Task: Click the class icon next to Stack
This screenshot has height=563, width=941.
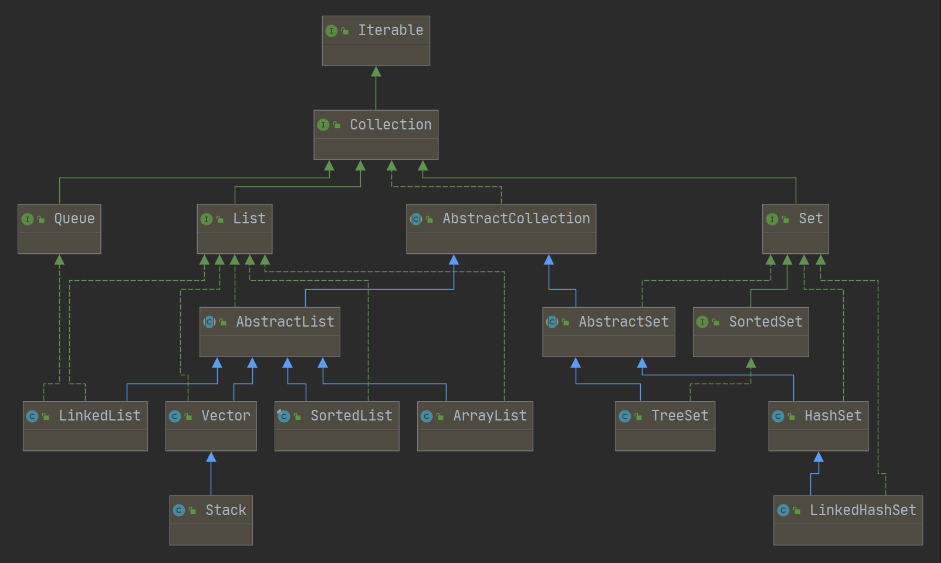Action: tap(179, 510)
